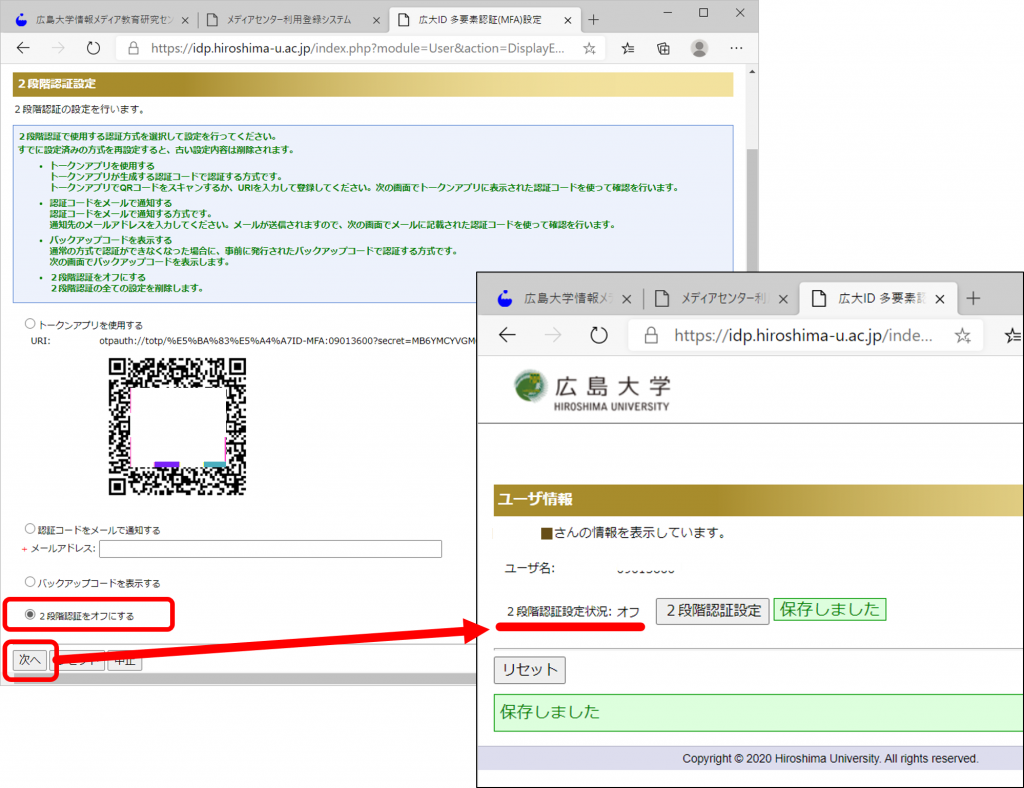Click the address bar URL in the front ユーザ情報 window
This screenshot has width=1024, height=788.
pos(803,336)
